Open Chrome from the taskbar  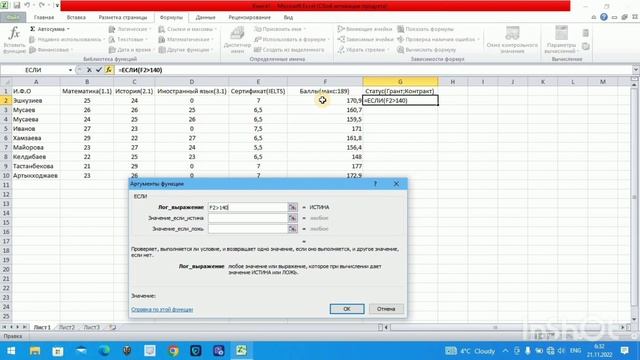coord(173,351)
